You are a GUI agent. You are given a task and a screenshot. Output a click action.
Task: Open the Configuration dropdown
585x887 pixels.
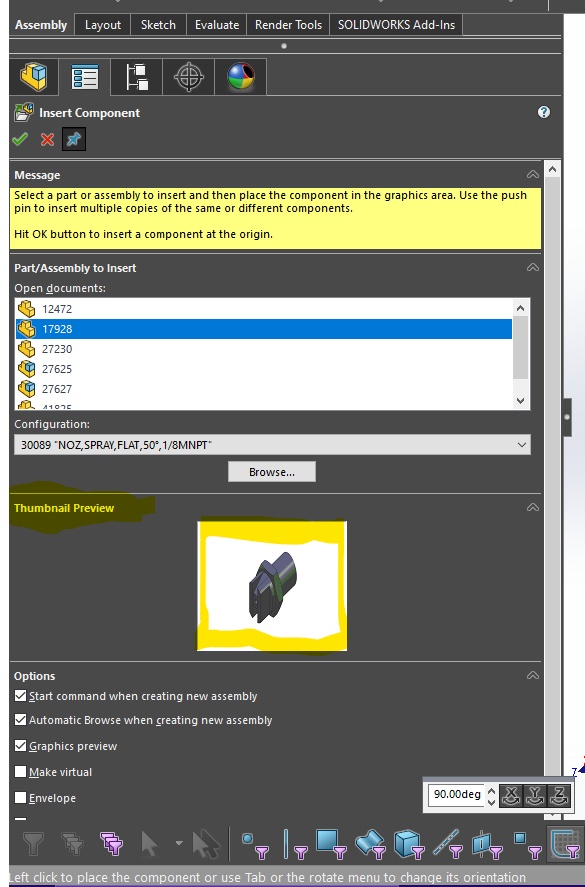point(272,445)
